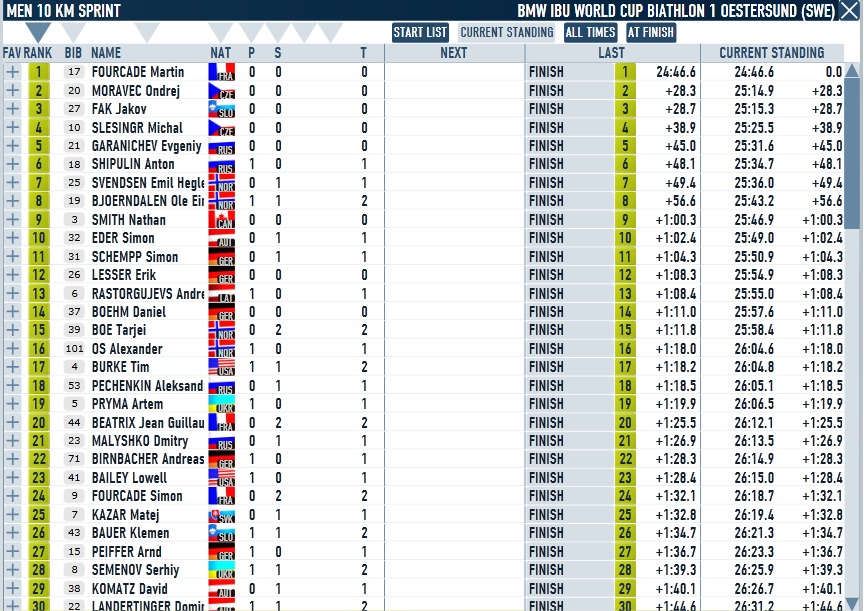The height and width of the screenshot is (611, 864).
Task: Sort by NAT using triangle arrow
Action: click(x=221, y=32)
